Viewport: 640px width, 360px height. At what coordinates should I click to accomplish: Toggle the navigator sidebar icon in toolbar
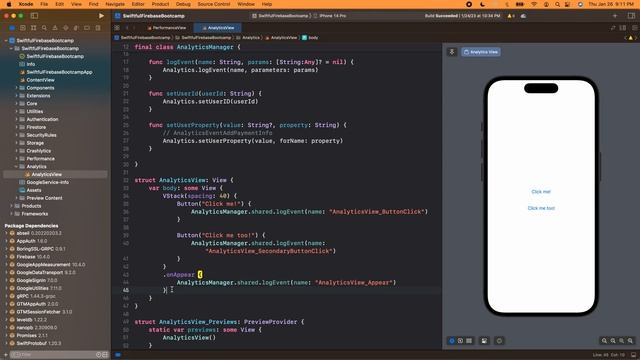pyautogui.click(x=34, y=16)
